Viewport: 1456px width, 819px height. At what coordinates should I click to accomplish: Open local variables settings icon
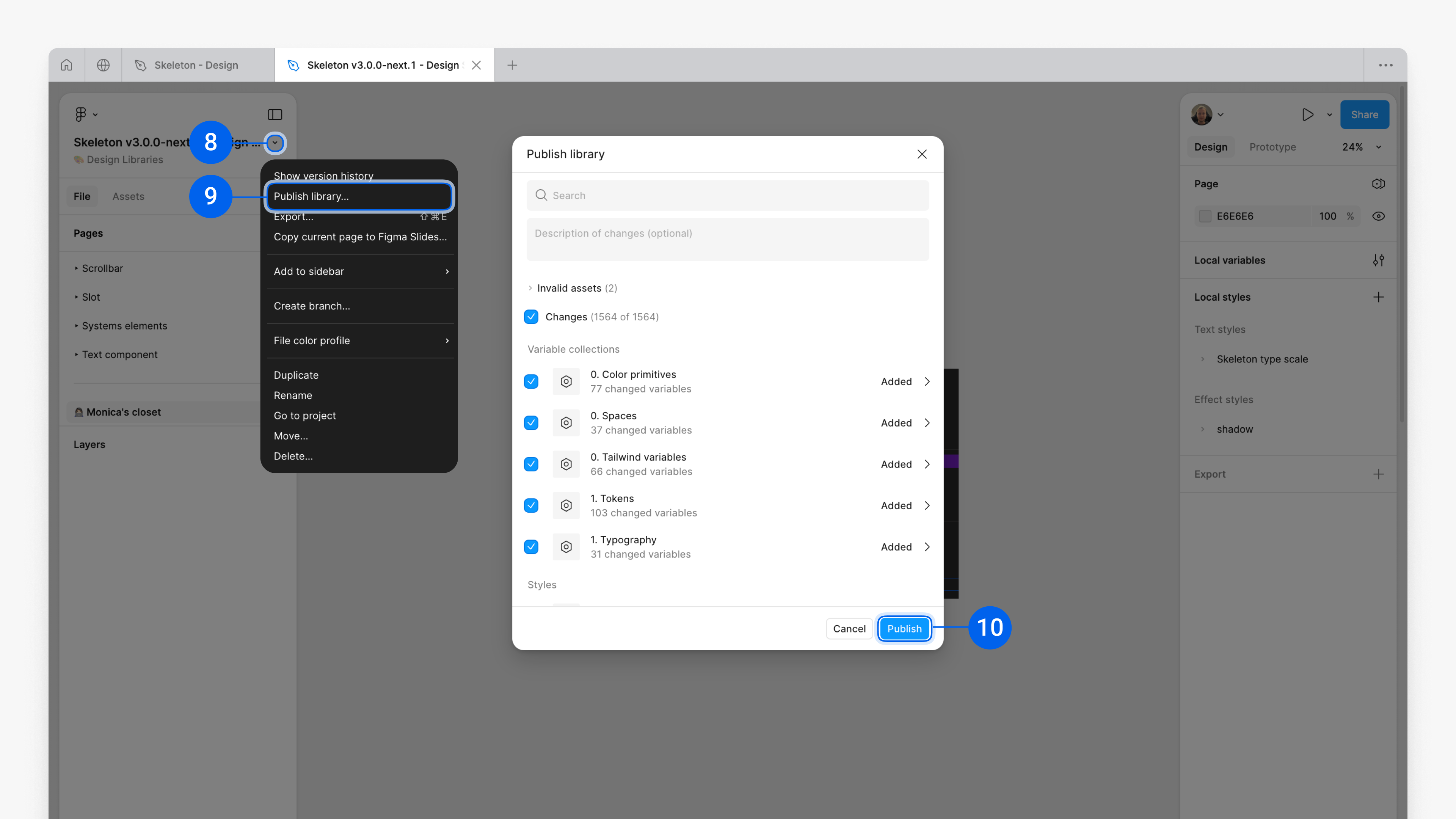(1378, 260)
